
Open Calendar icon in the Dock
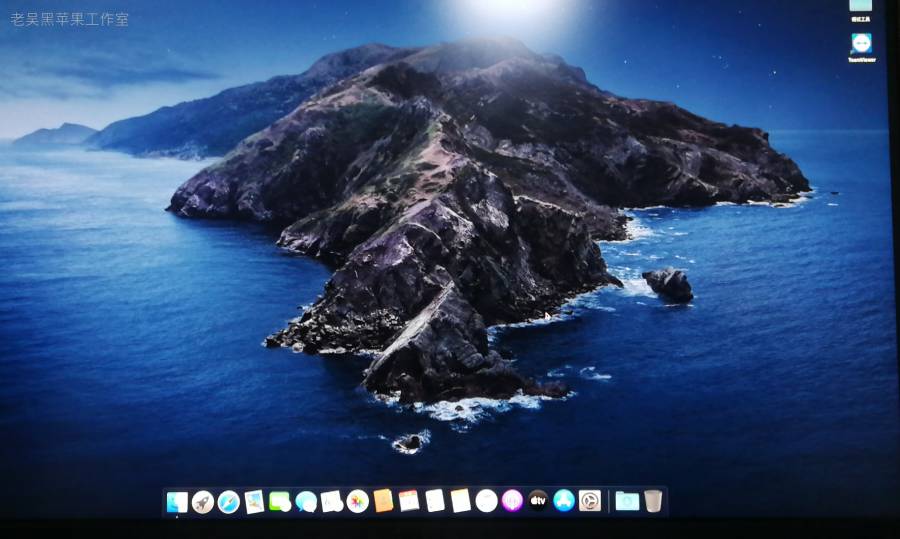409,501
